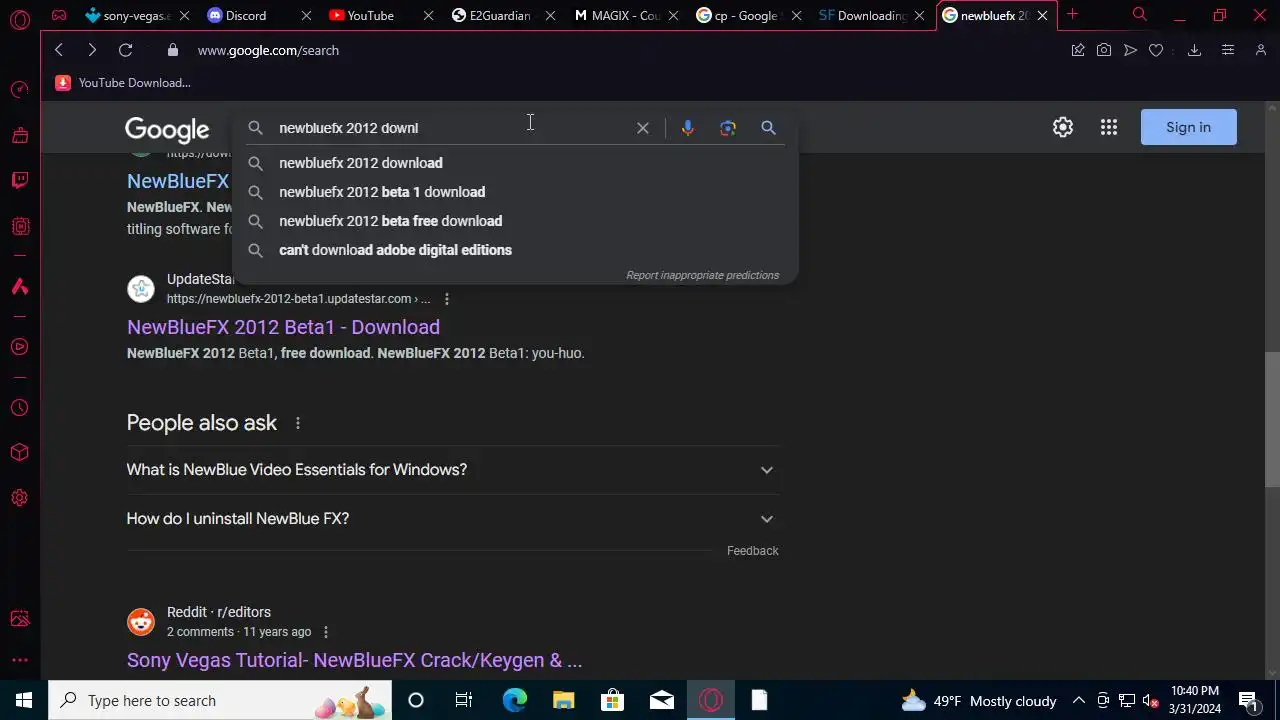Select suggestion 'newbluefx 2012 download'

point(515,163)
